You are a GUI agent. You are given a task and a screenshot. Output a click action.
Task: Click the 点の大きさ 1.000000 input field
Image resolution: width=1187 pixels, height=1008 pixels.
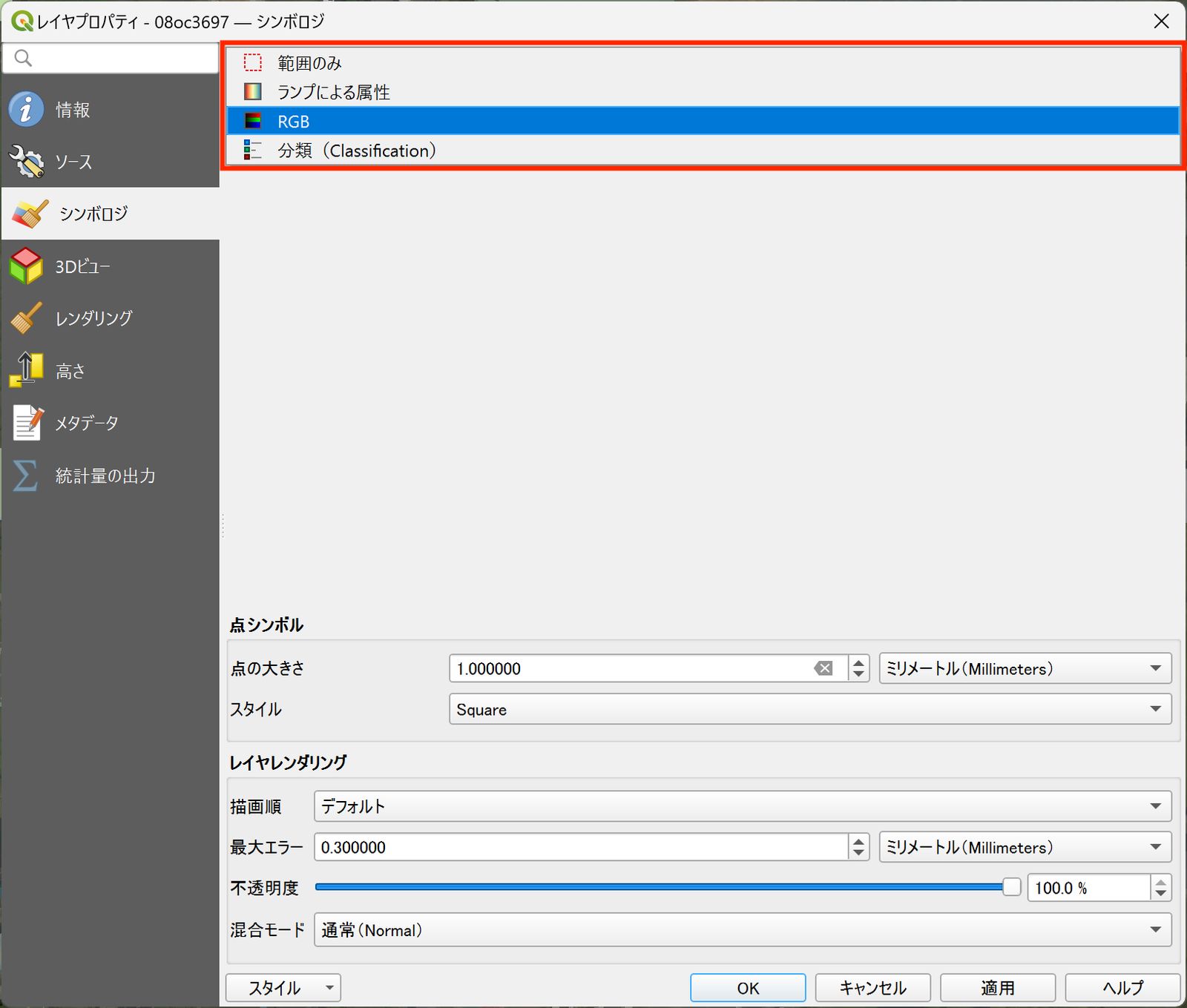(x=649, y=668)
